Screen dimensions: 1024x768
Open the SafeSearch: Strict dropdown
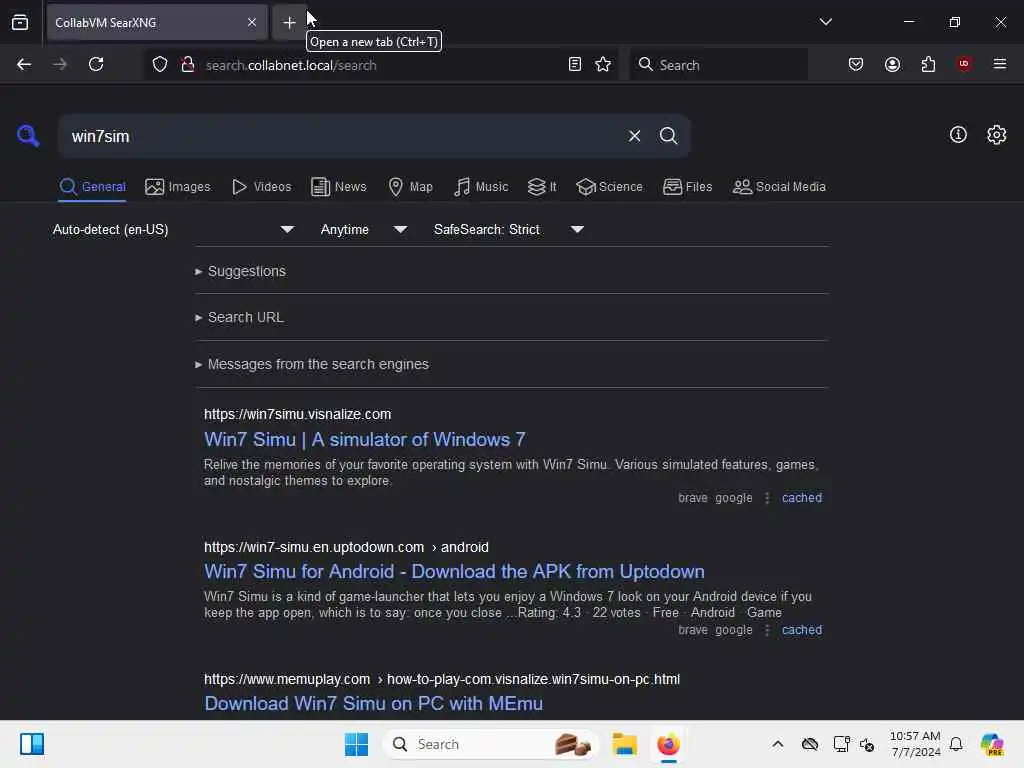tap(508, 229)
